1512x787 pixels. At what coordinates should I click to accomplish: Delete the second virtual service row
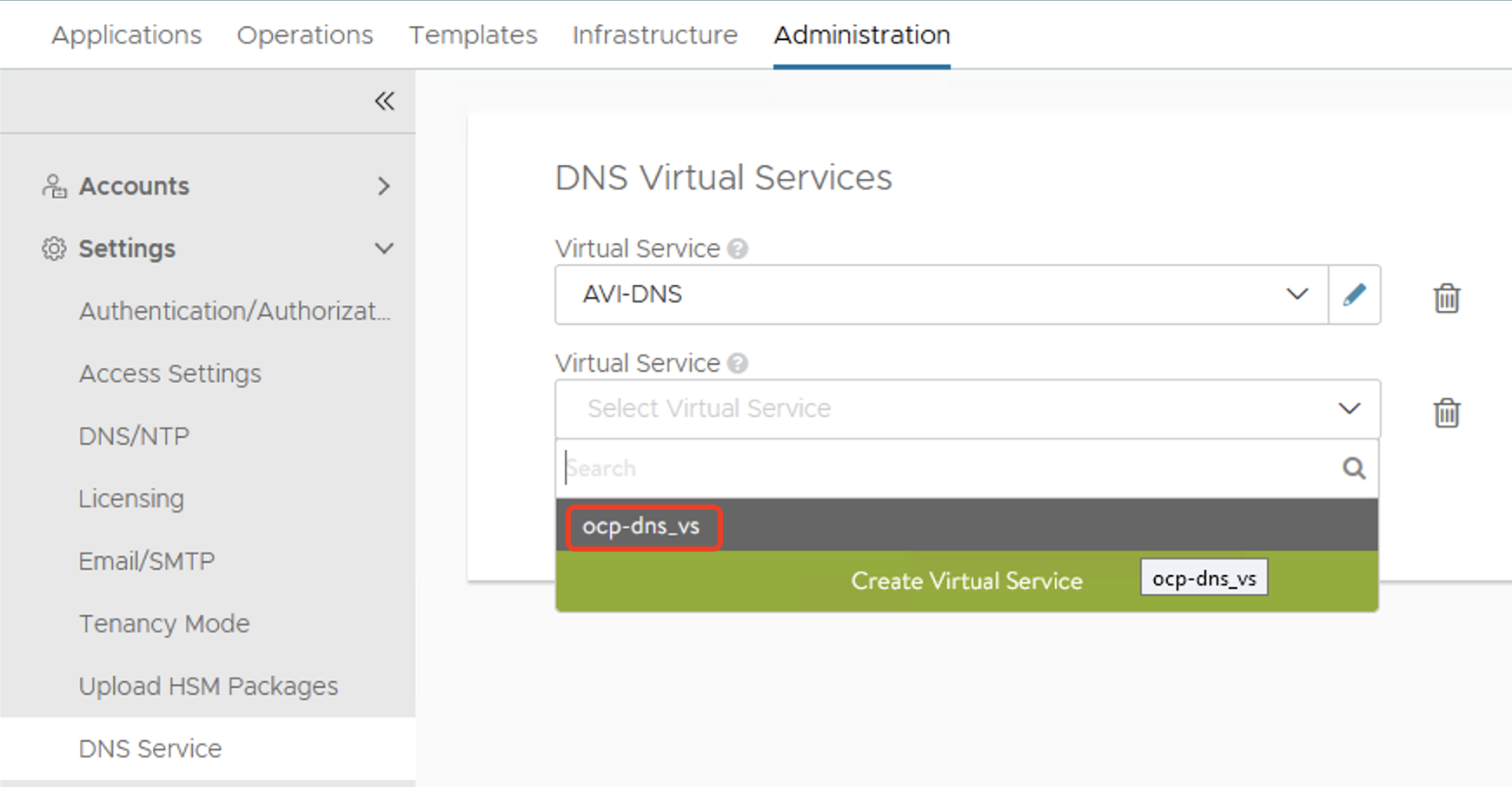point(1447,413)
